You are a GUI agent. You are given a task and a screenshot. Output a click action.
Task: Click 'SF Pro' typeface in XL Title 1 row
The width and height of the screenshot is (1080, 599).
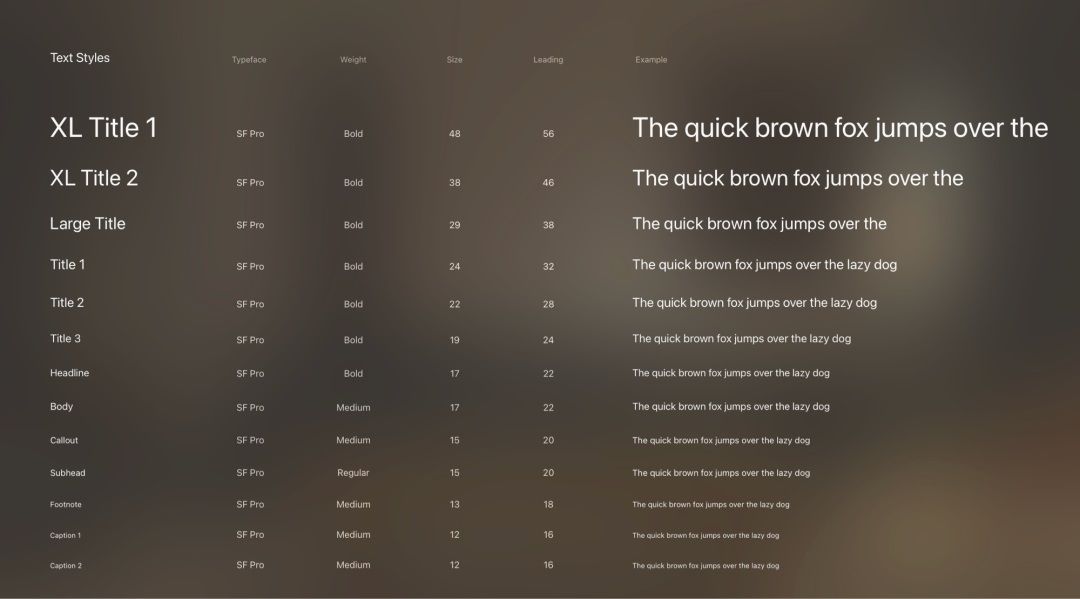(250, 134)
